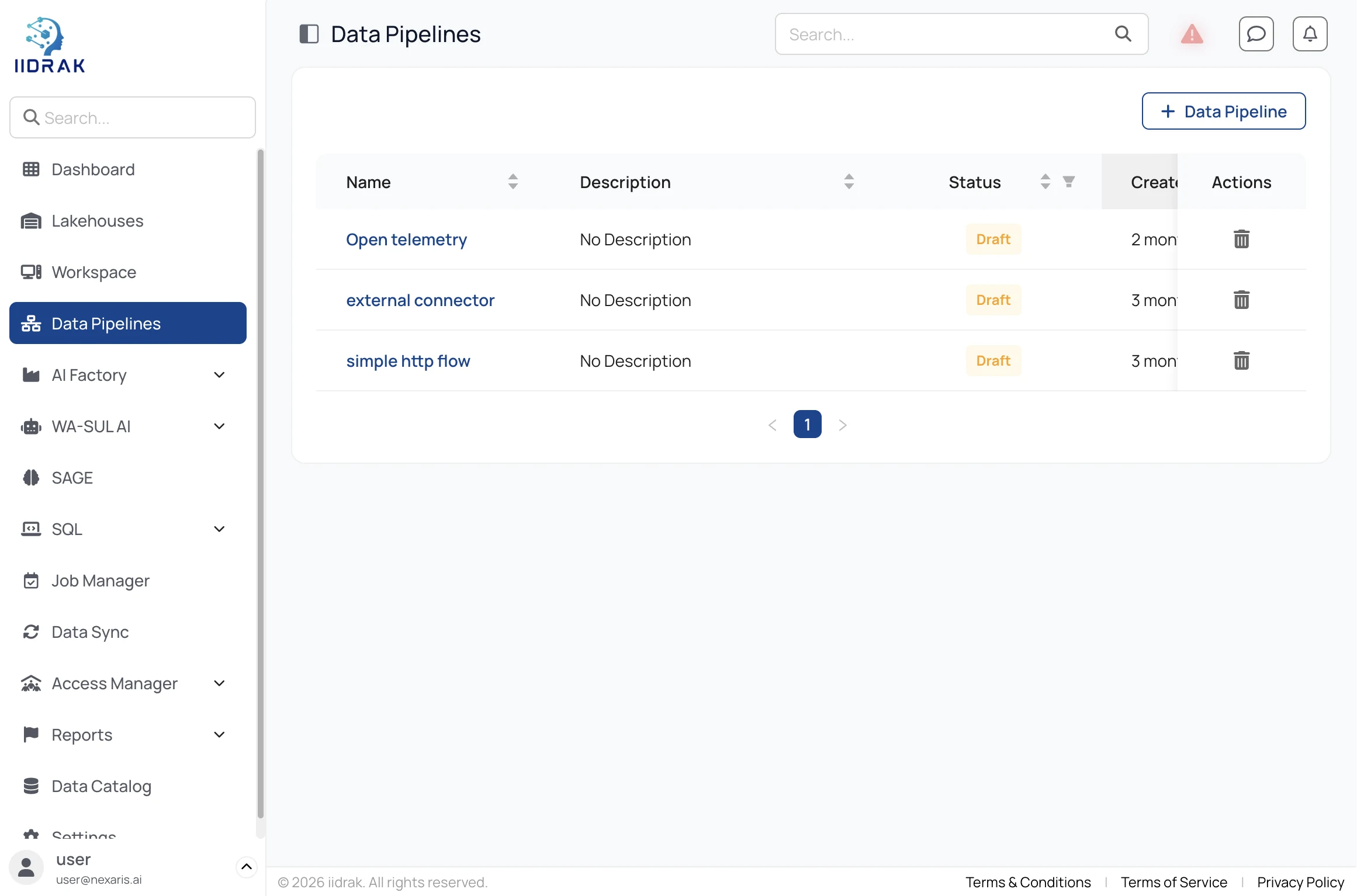This screenshot has height=896, width=1357.
Task: Sort by the Name column
Action: (513, 182)
